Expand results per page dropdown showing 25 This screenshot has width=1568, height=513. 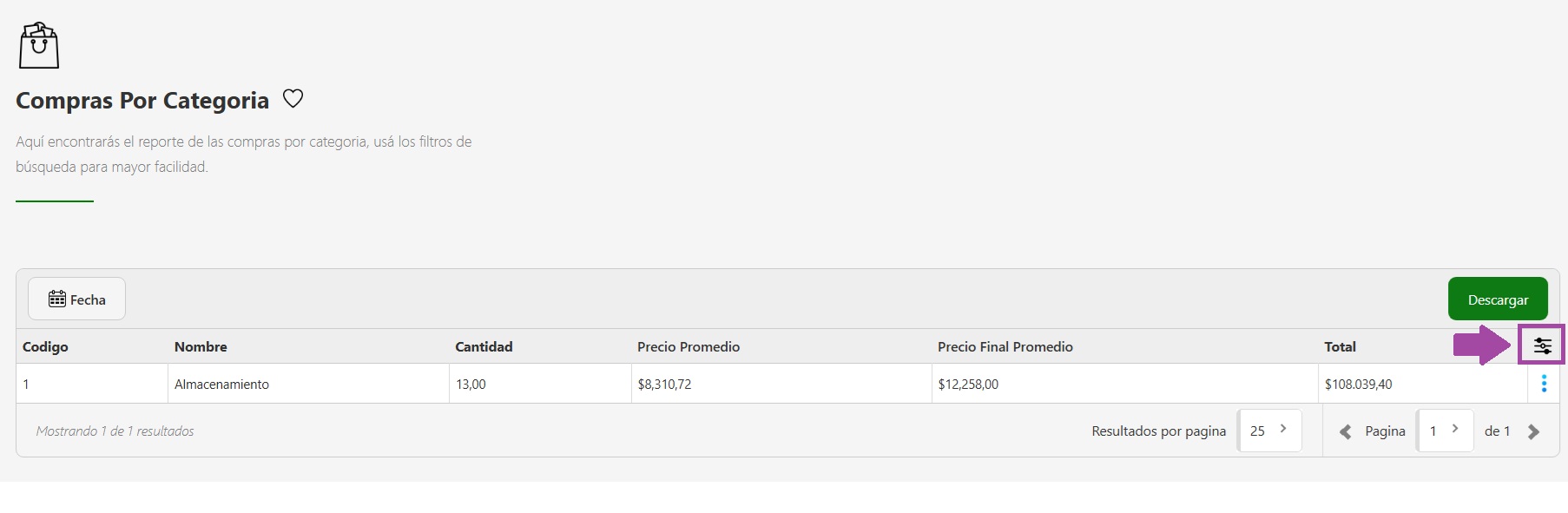1269,431
